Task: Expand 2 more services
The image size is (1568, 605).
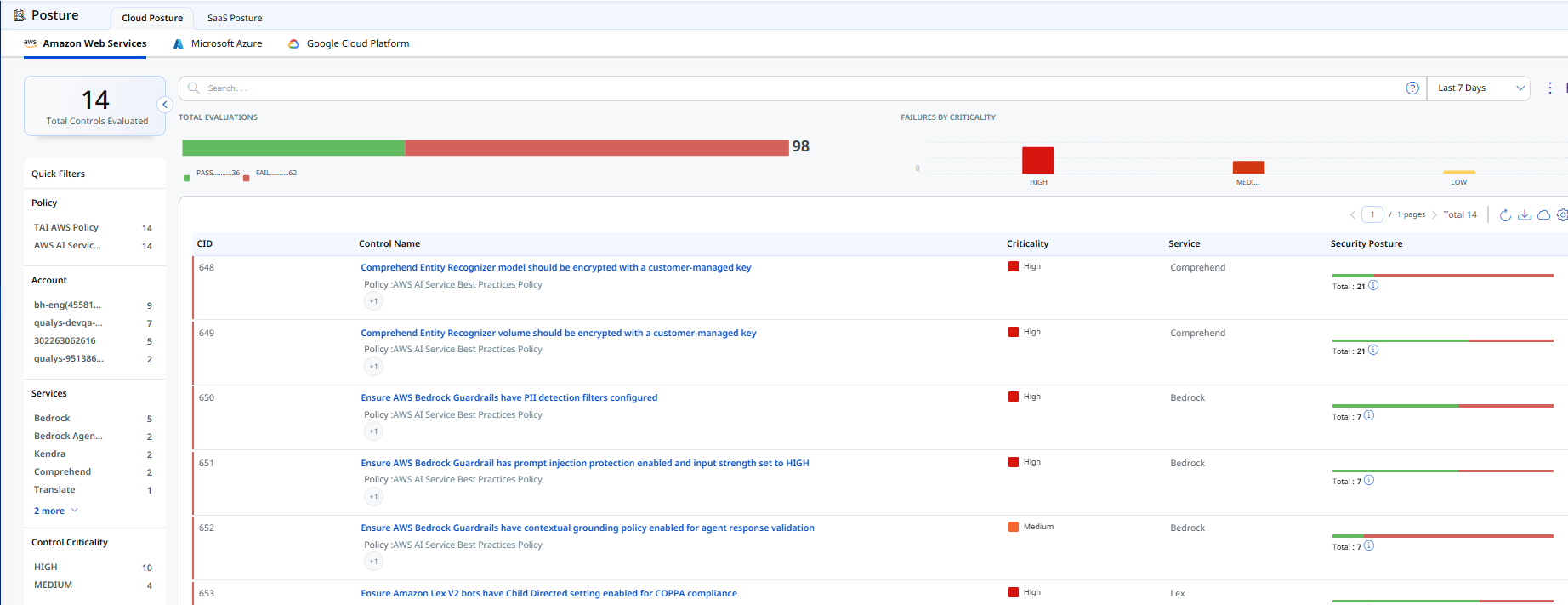Action: (x=55, y=511)
